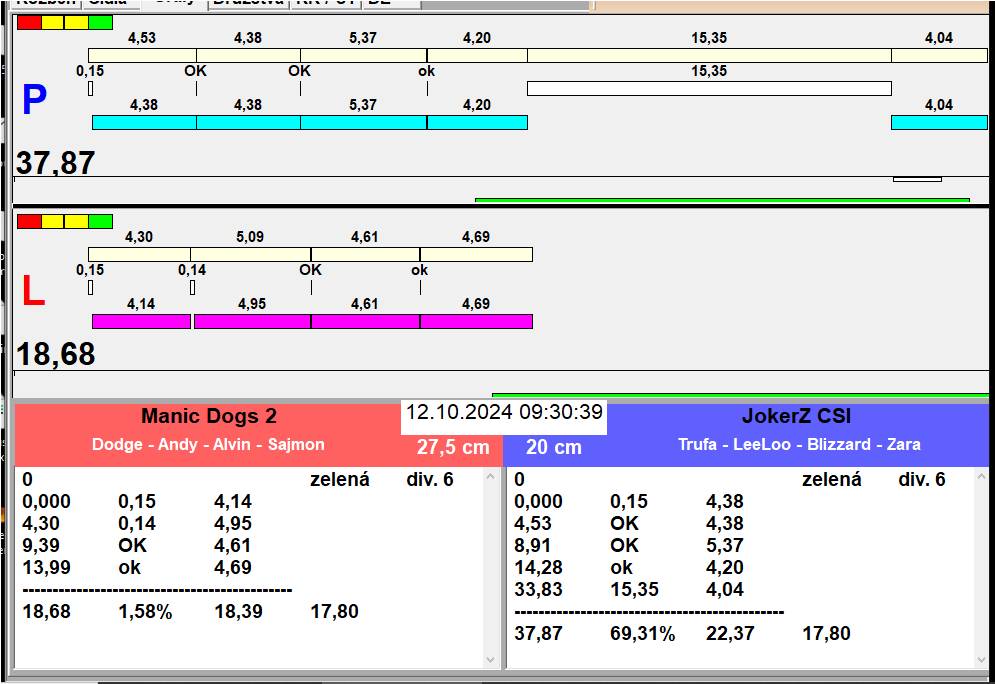
Task: Open the KK / ST tab
Action: 325,3
